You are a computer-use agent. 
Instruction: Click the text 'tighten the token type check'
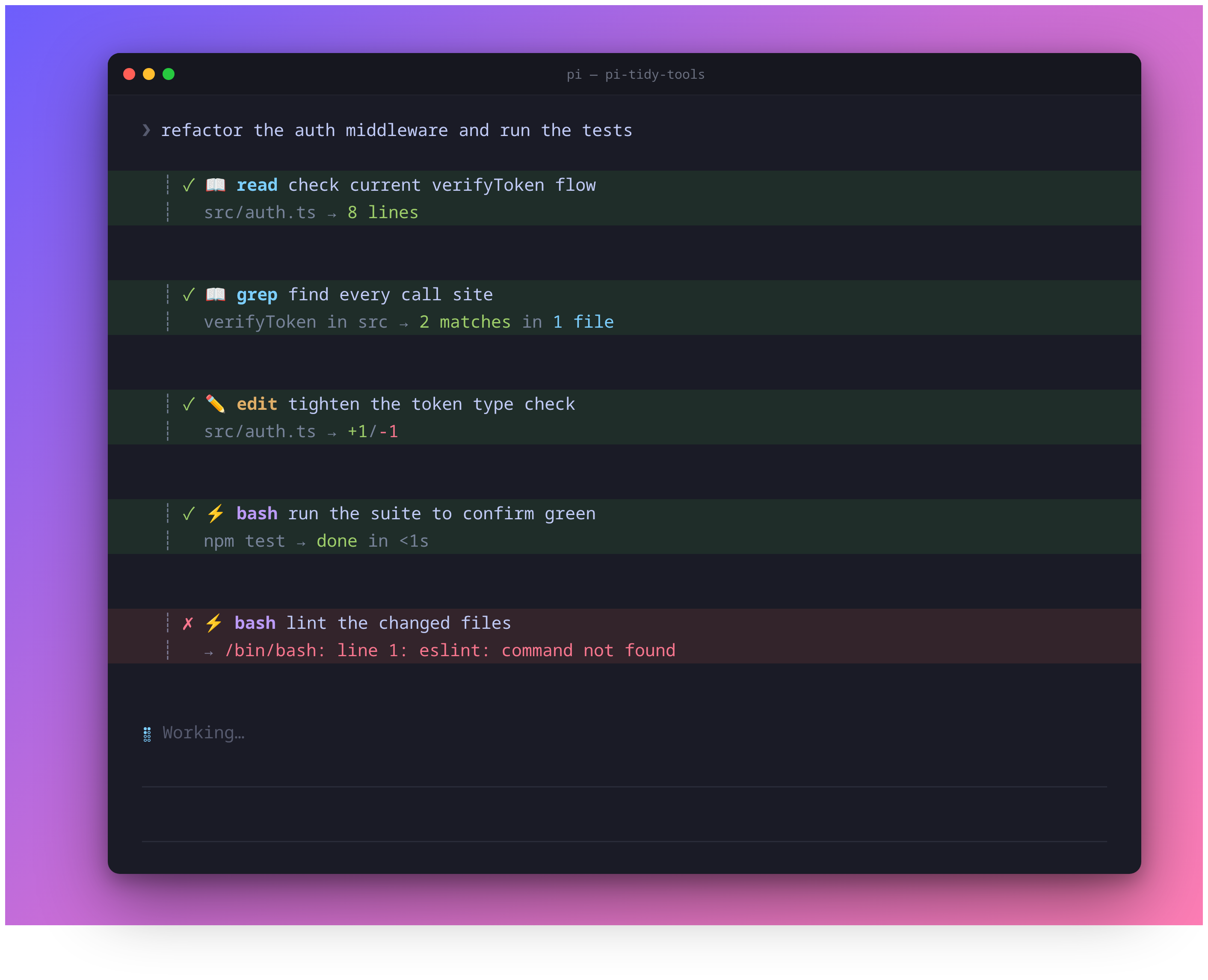coord(432,405)
